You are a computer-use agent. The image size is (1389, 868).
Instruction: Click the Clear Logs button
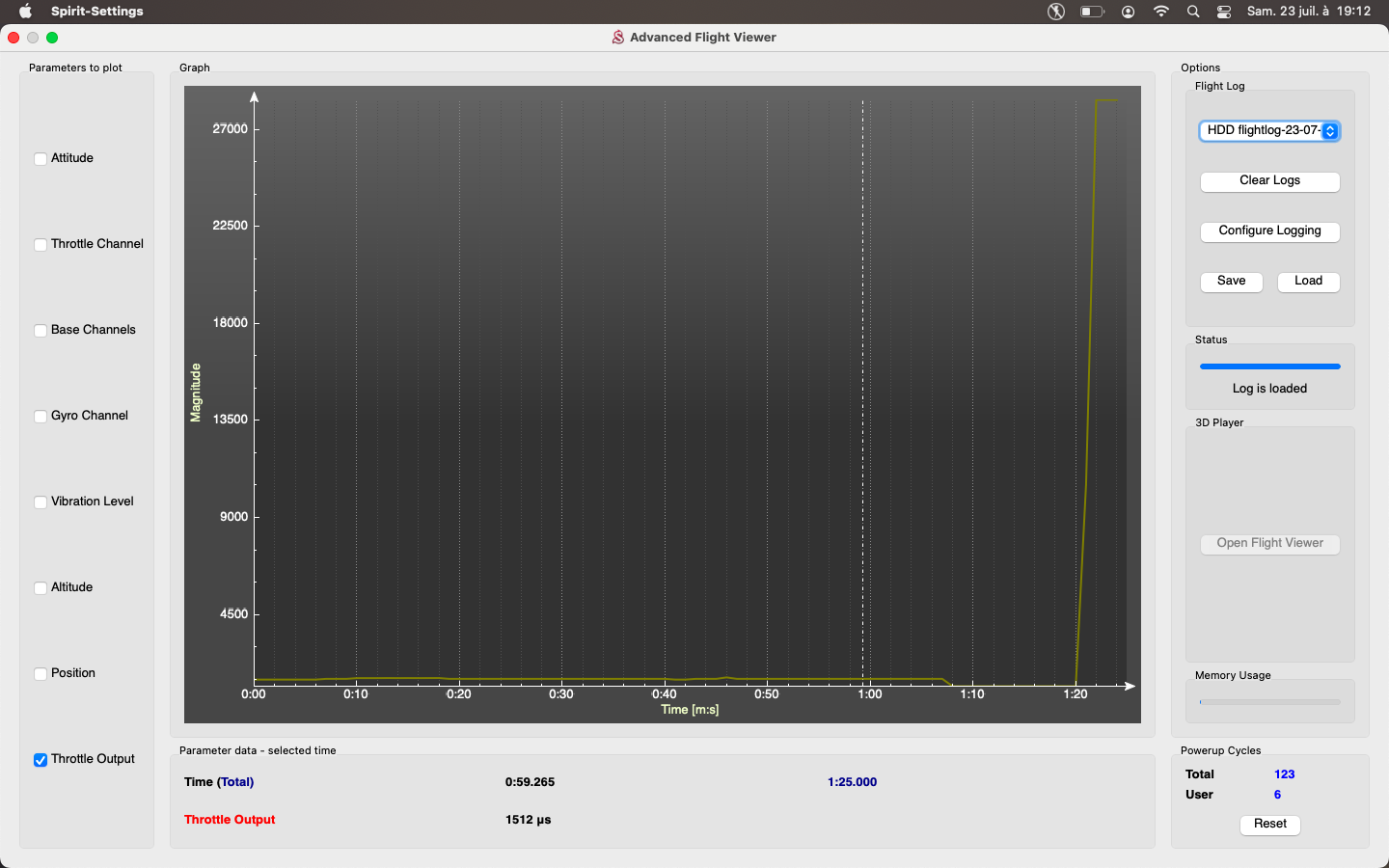click(1269, 181)
